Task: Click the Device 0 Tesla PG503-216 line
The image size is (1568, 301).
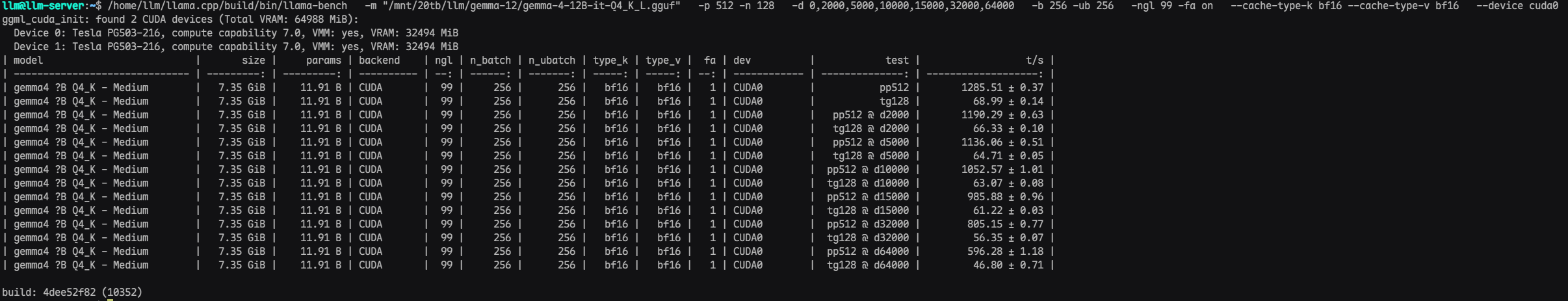Action: (236, 33)
